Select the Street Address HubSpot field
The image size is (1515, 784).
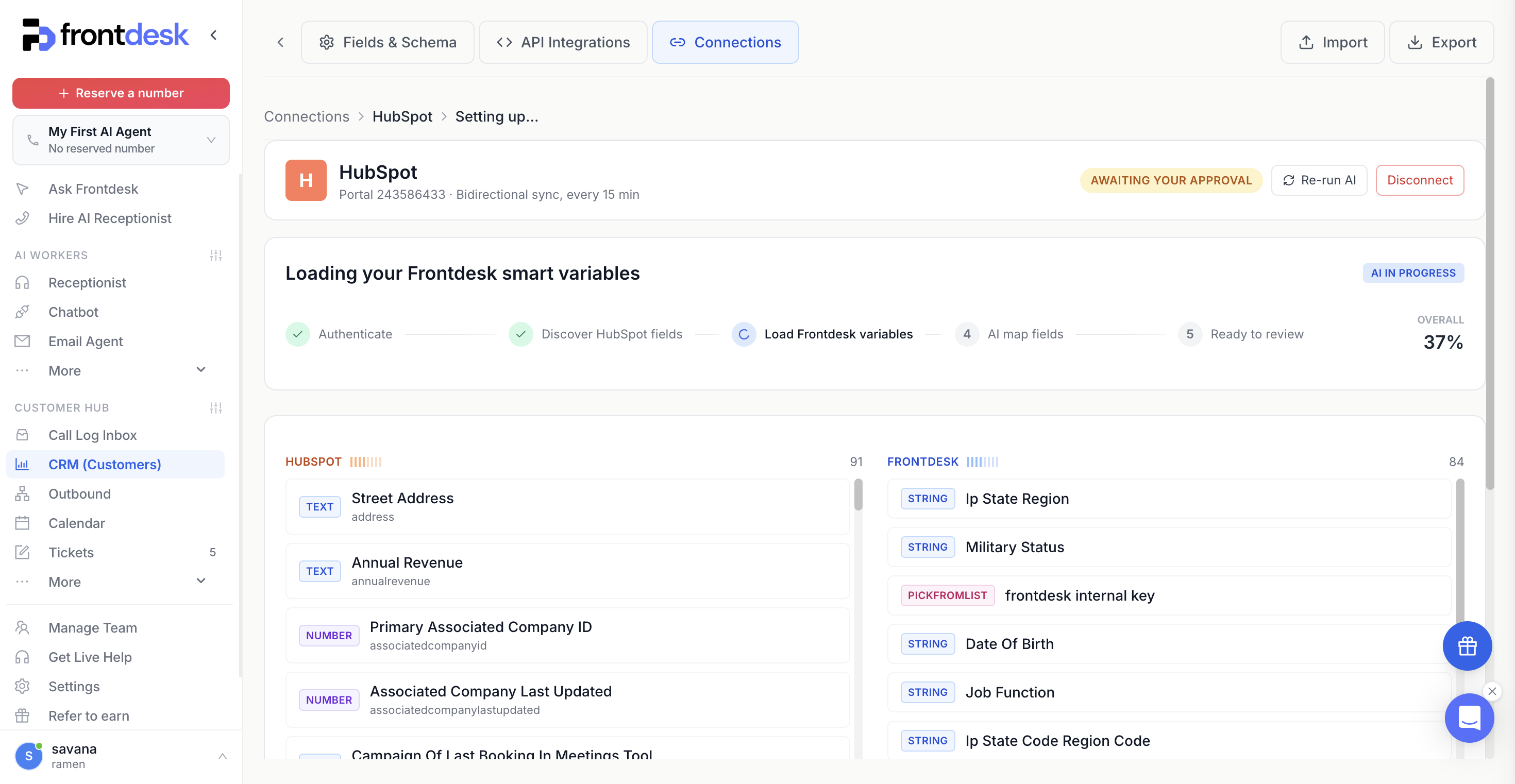567,506
